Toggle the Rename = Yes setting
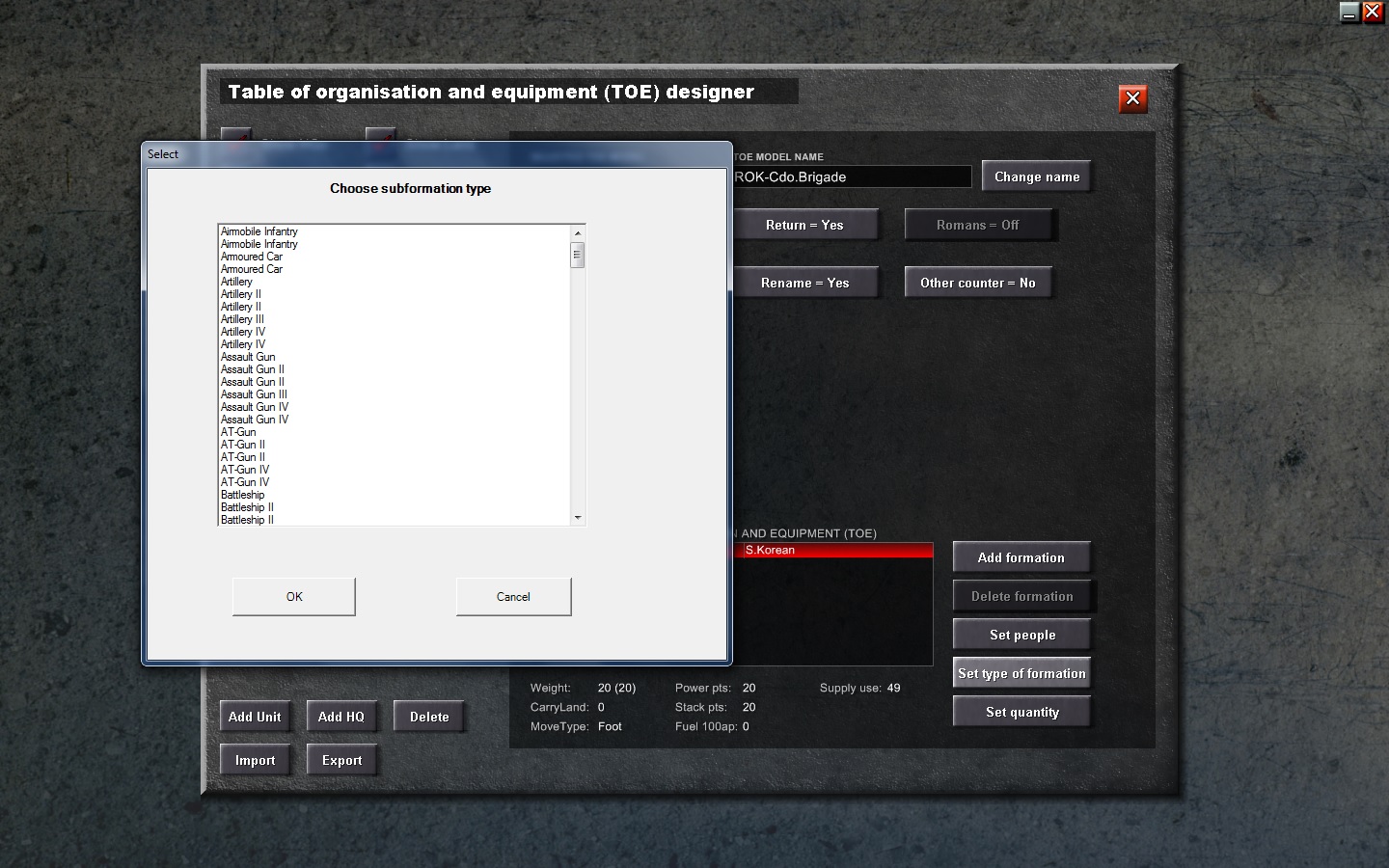Image resolution: width=1389 pixels, height=868 pixels. point(804,283)
